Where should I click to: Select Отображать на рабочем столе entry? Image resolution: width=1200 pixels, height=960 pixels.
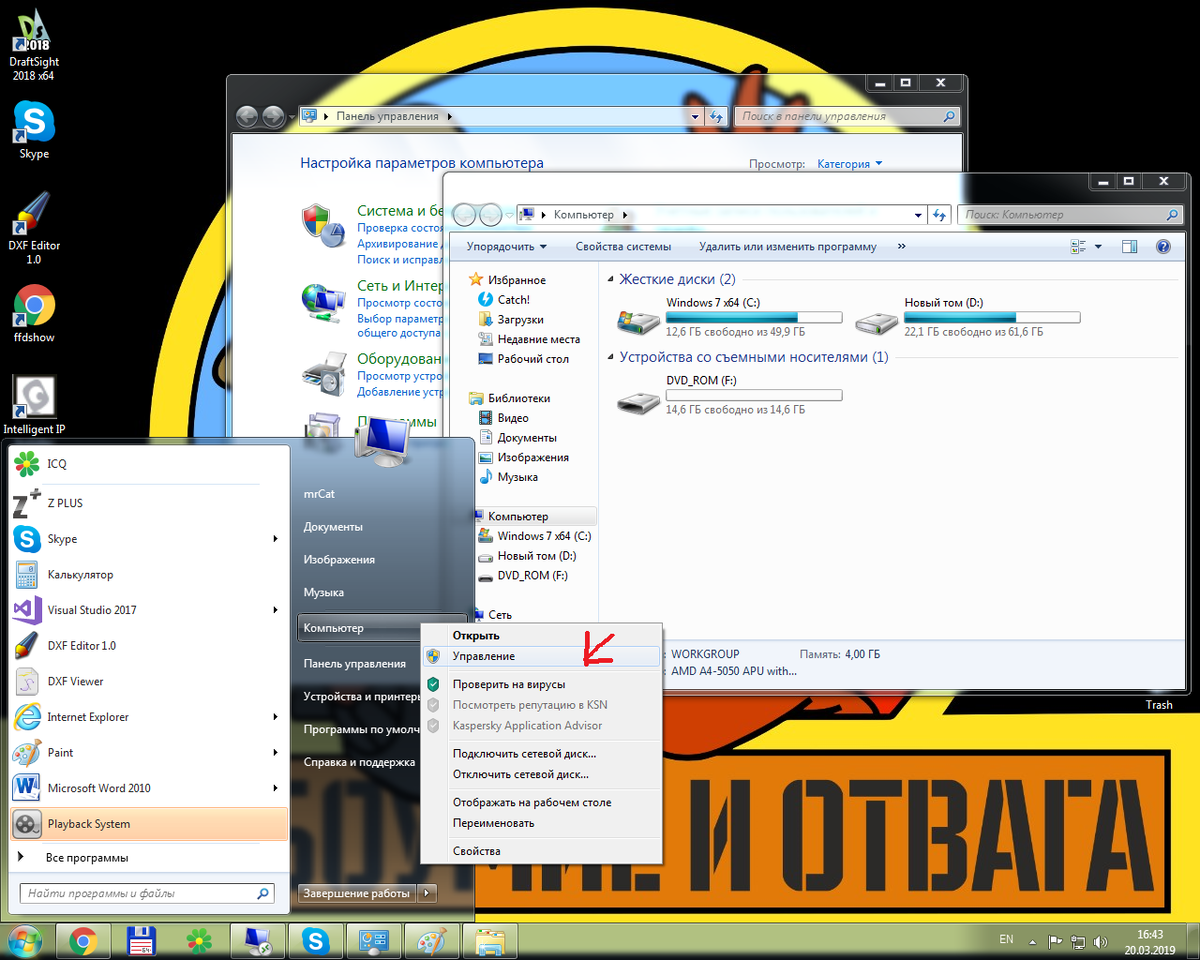[540, 802]
